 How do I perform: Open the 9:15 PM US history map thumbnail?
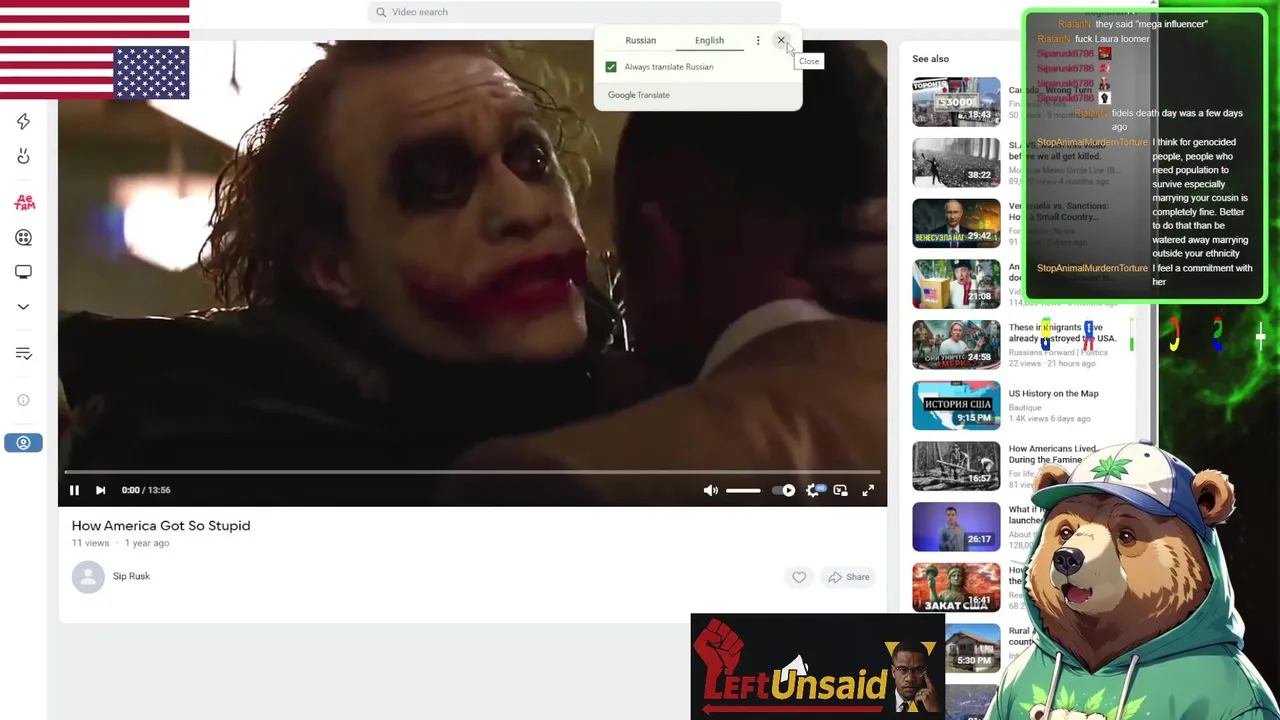click(x=956, y=405)
